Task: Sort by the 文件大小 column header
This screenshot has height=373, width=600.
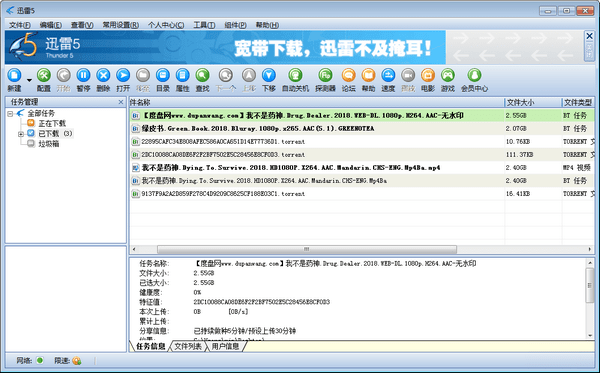Action: 533,103
